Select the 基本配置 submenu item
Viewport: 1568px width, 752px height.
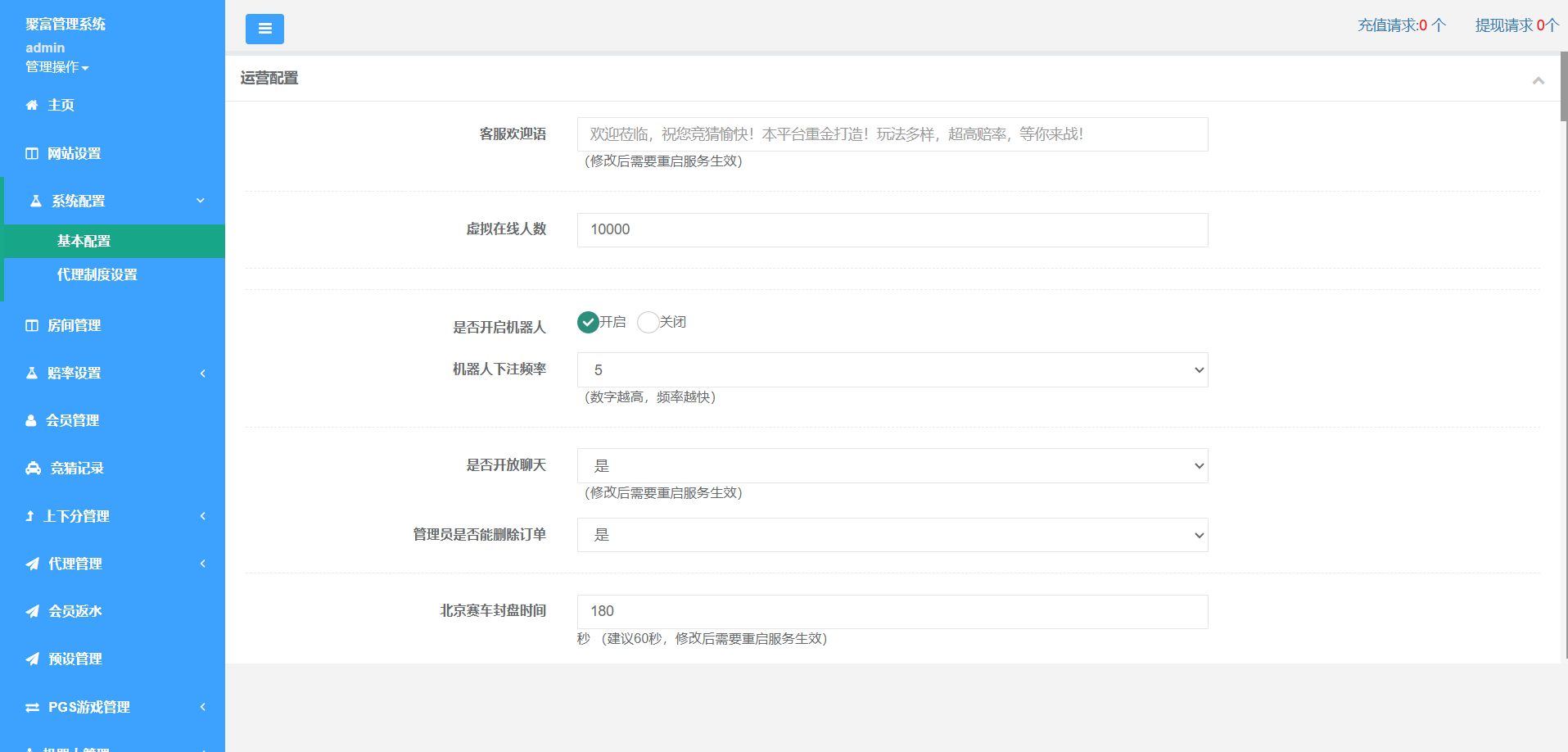pos(115,241)
